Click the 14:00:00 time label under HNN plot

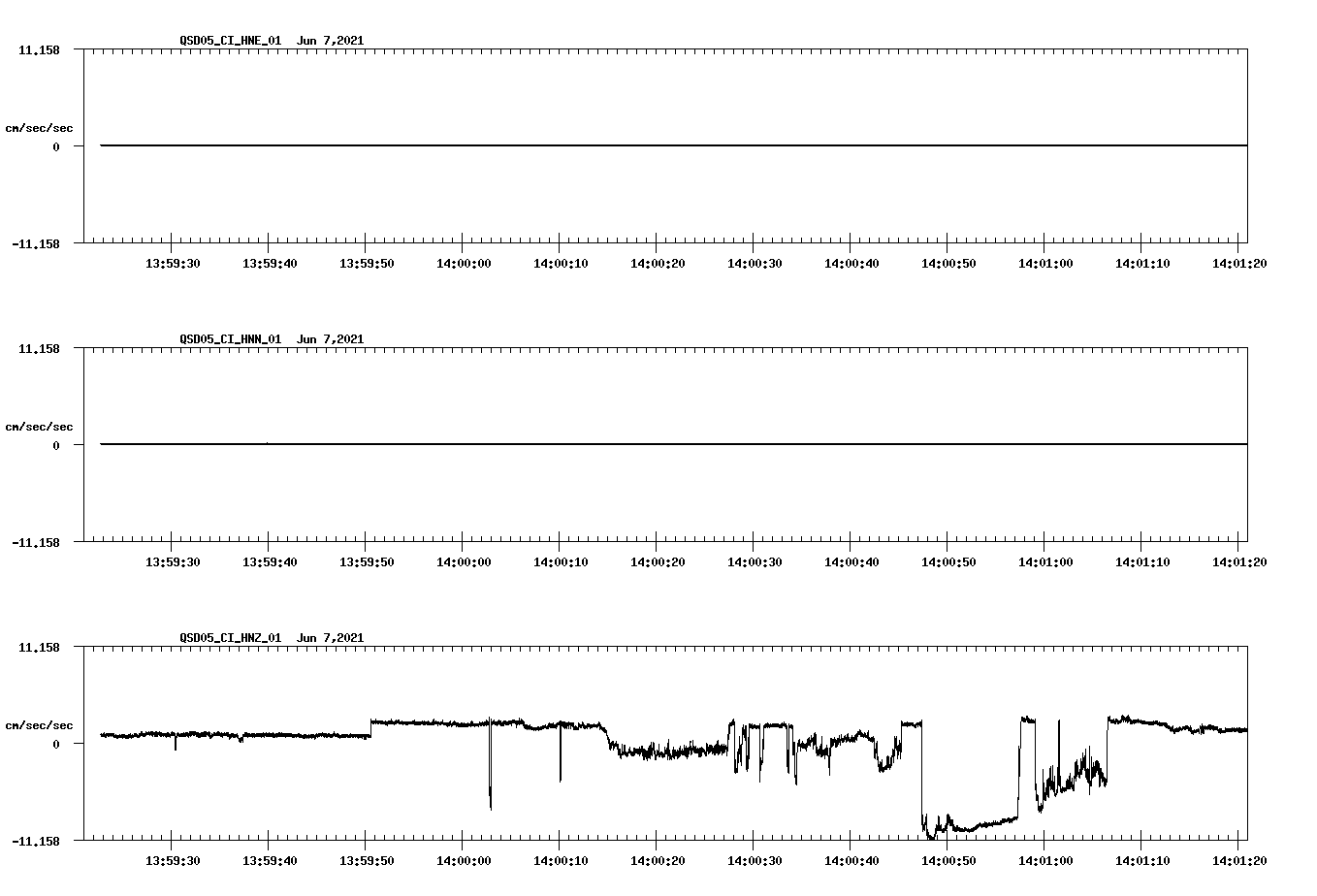point(464,561)
